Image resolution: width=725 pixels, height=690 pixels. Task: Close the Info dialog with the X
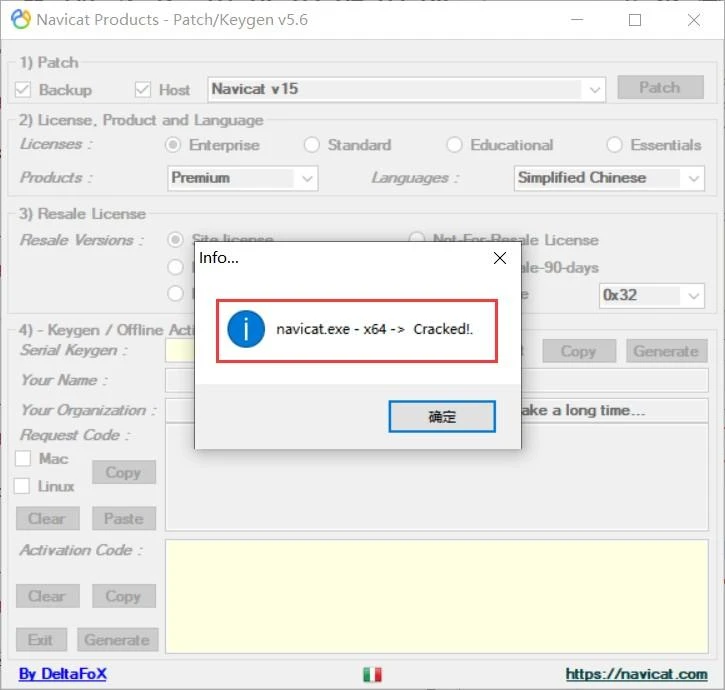(500, 258)
